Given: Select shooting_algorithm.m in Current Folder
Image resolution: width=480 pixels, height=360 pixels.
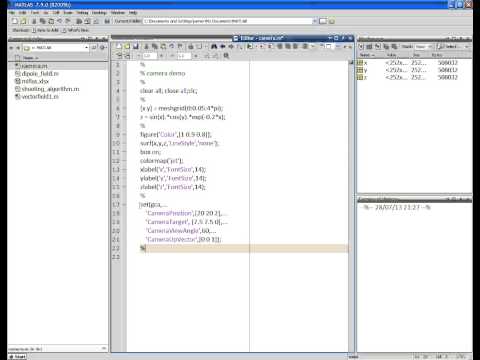Looking at the screenshot, I should 47,89.
